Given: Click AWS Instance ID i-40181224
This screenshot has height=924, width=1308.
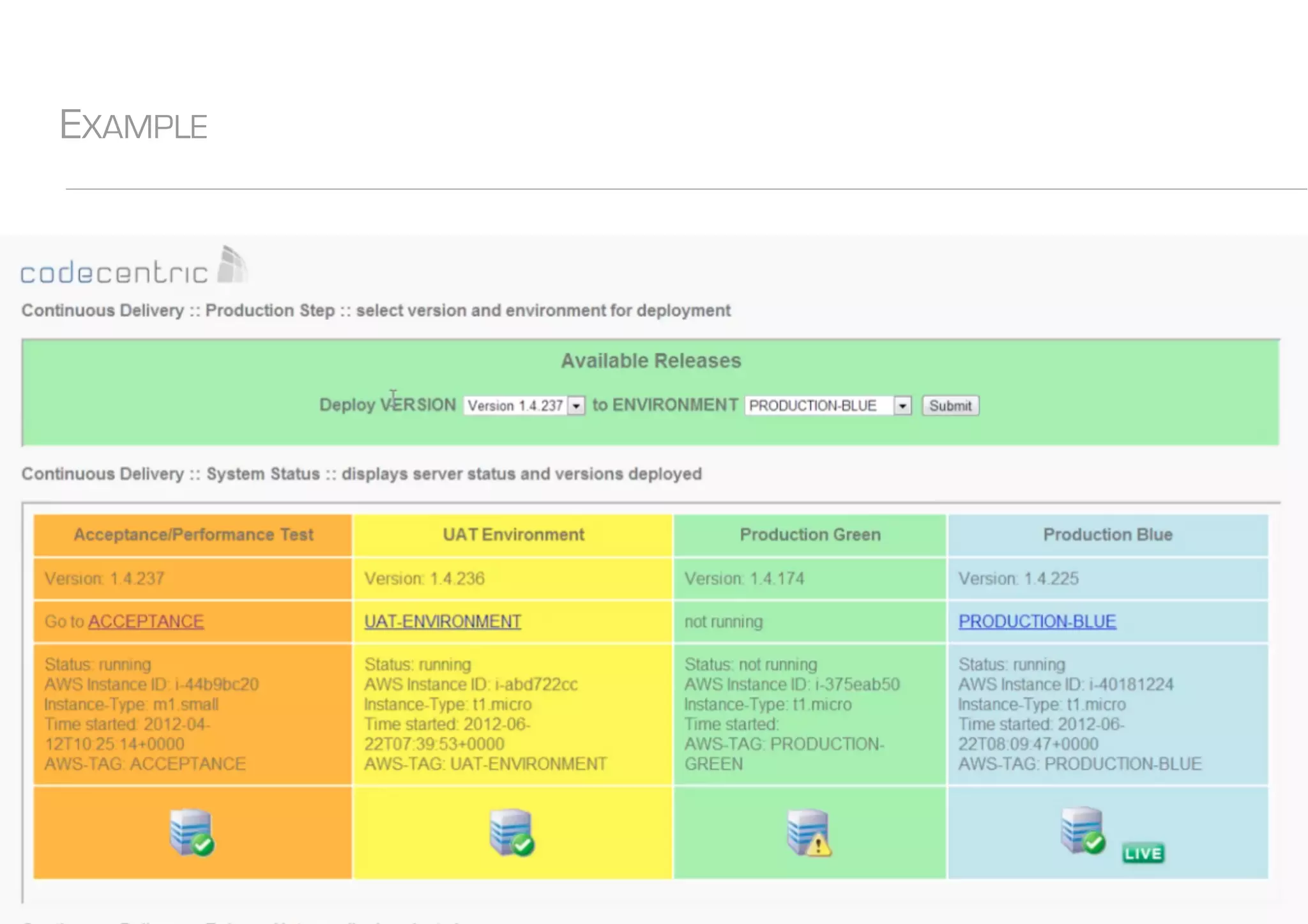Looking at the screenshot, I should point(1066,685).
